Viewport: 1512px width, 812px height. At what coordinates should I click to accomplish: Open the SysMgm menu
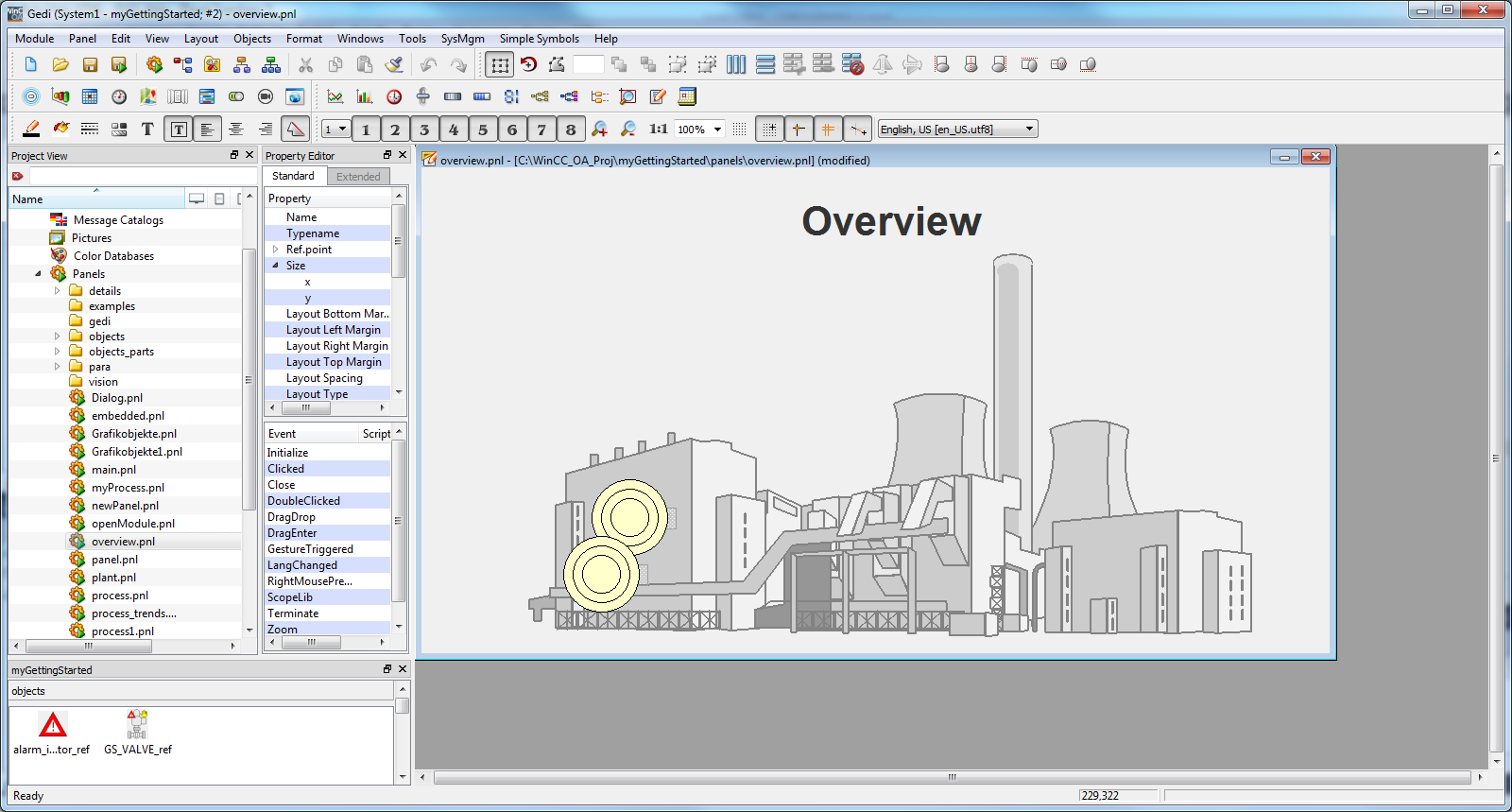tap(462, 39)
